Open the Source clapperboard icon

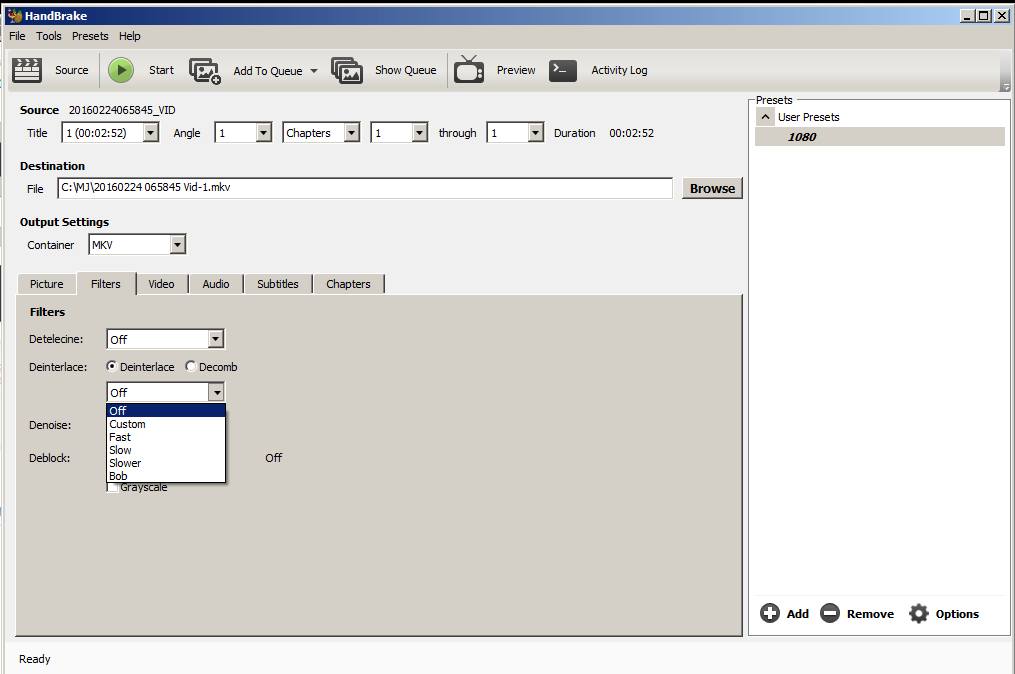pos(27,70)
